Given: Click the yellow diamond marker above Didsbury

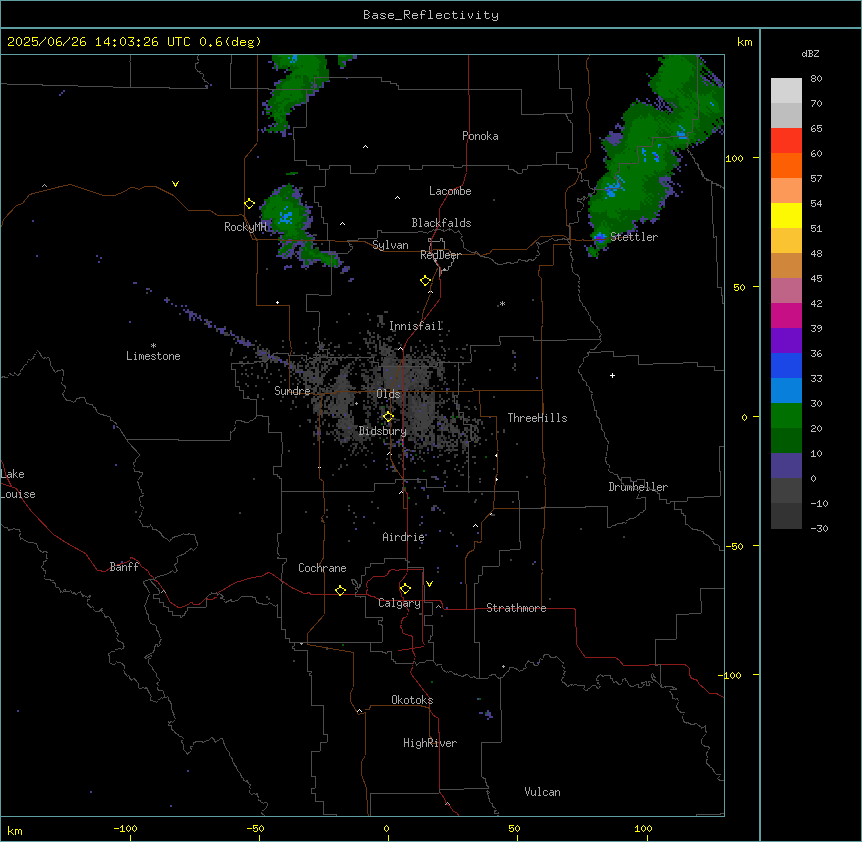Looking at the screenshot, I should [388, 417].
